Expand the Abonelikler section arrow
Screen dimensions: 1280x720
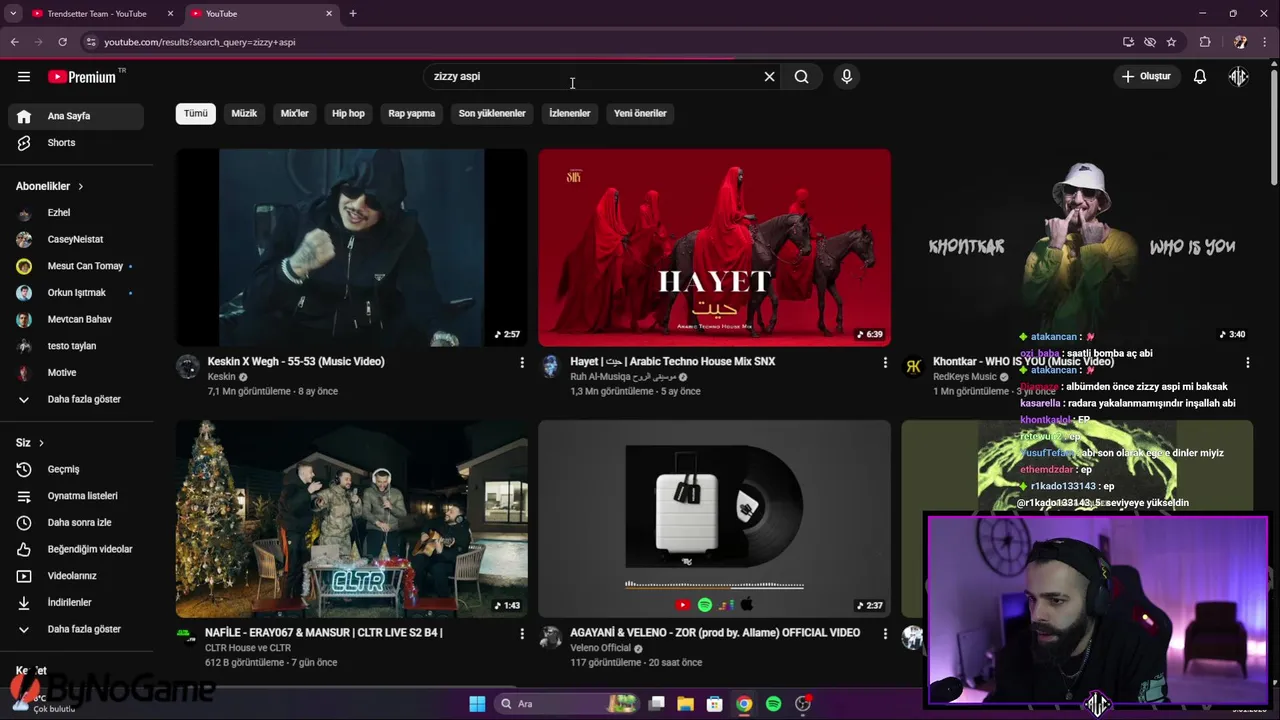[x=81, y=186]
